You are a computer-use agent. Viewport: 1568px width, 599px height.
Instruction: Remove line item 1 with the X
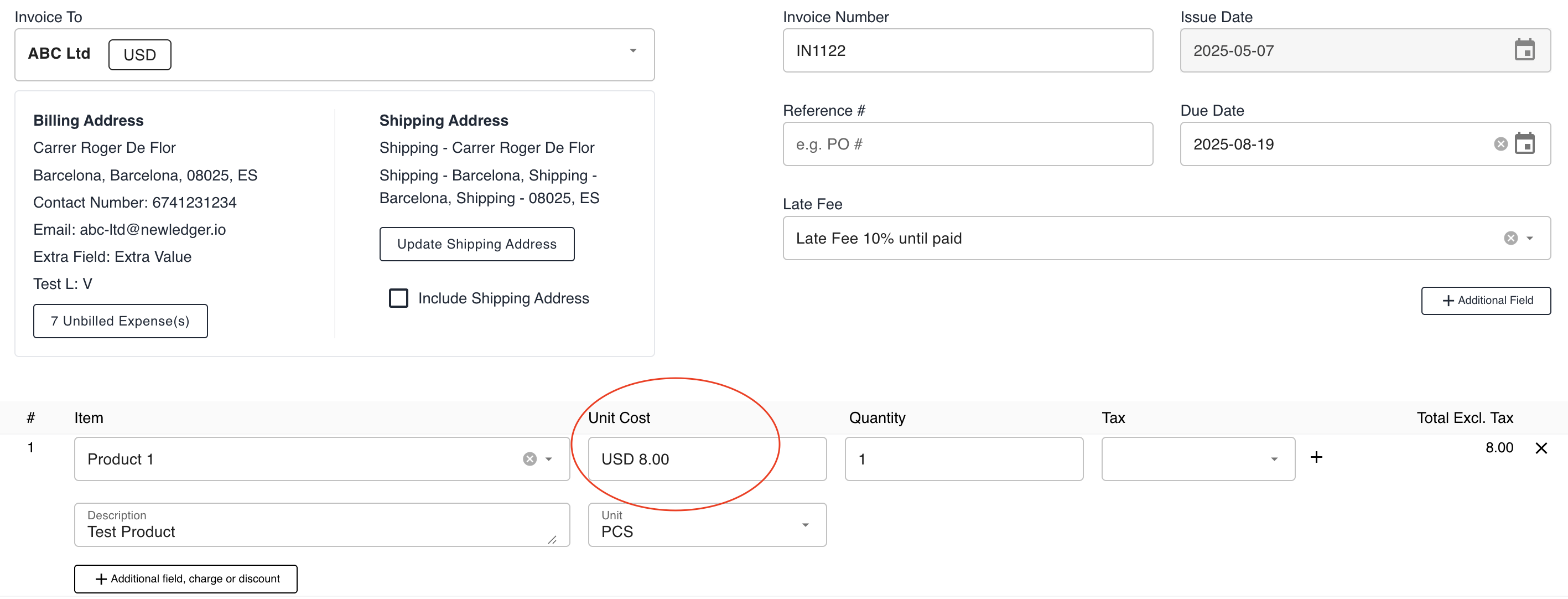coord(1540,448)
